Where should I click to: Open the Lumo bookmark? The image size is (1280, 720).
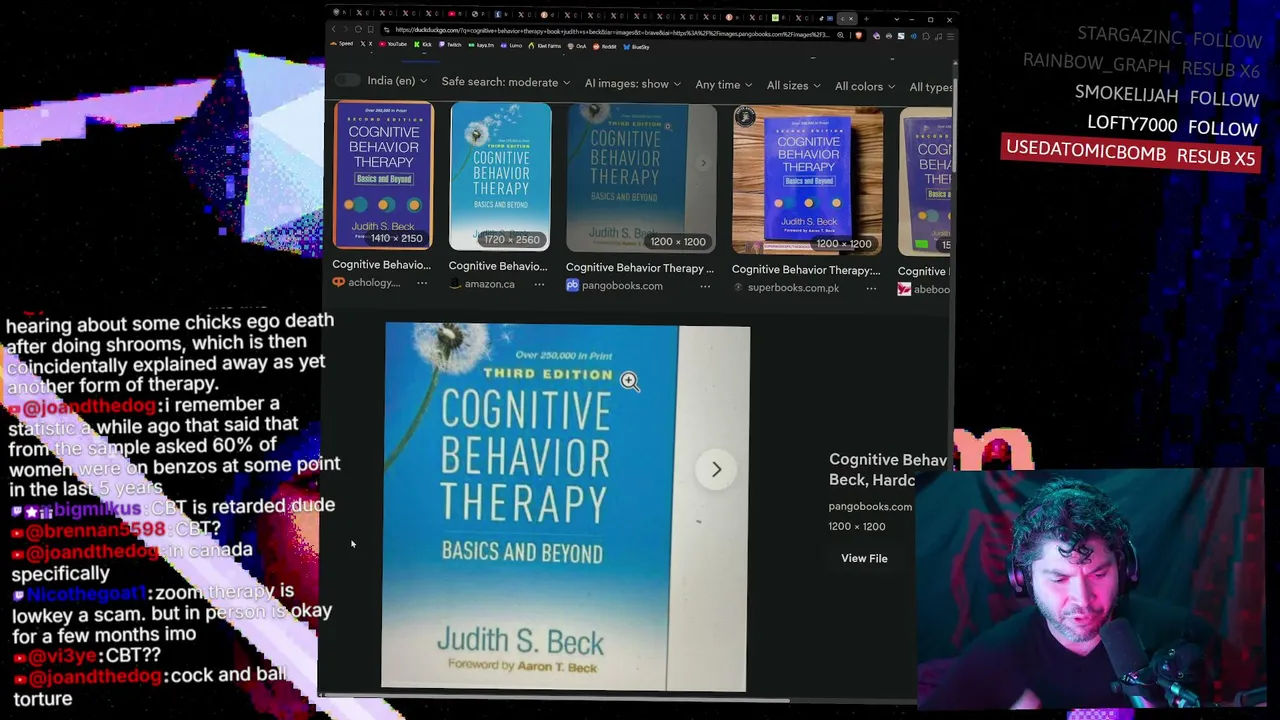pos(513,46)
